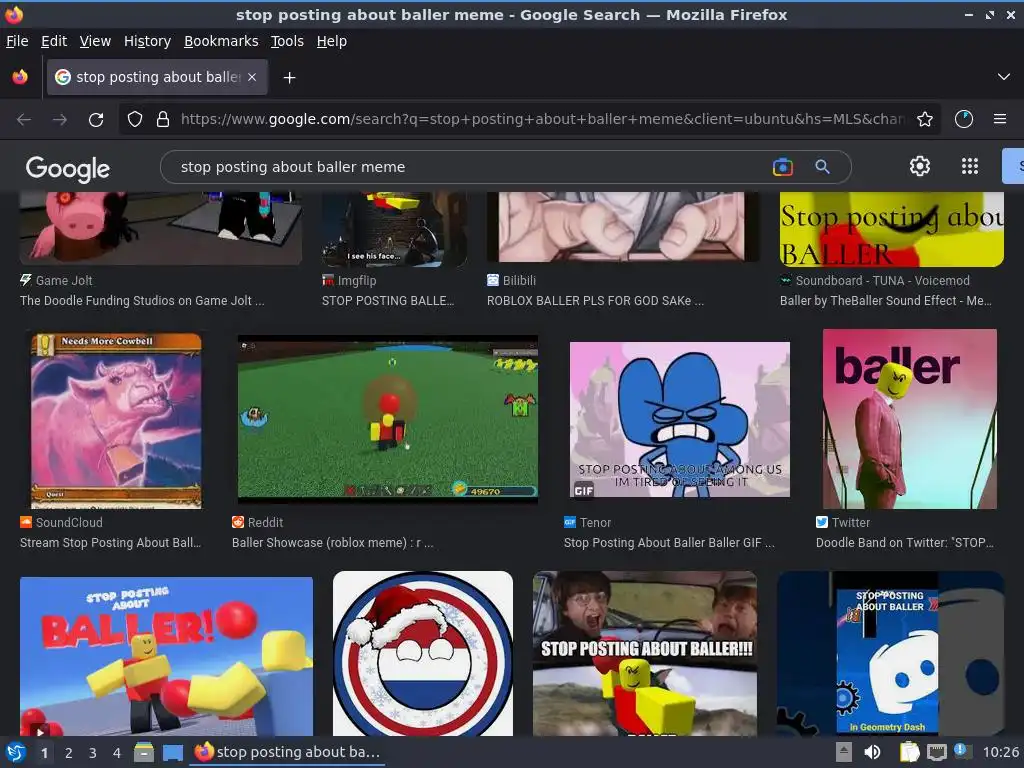Click 'STOP POSTING BALLE...' Imgflip title
Image resolution: width=1024 pixels, height=768 pixels.
click(387, 301)
